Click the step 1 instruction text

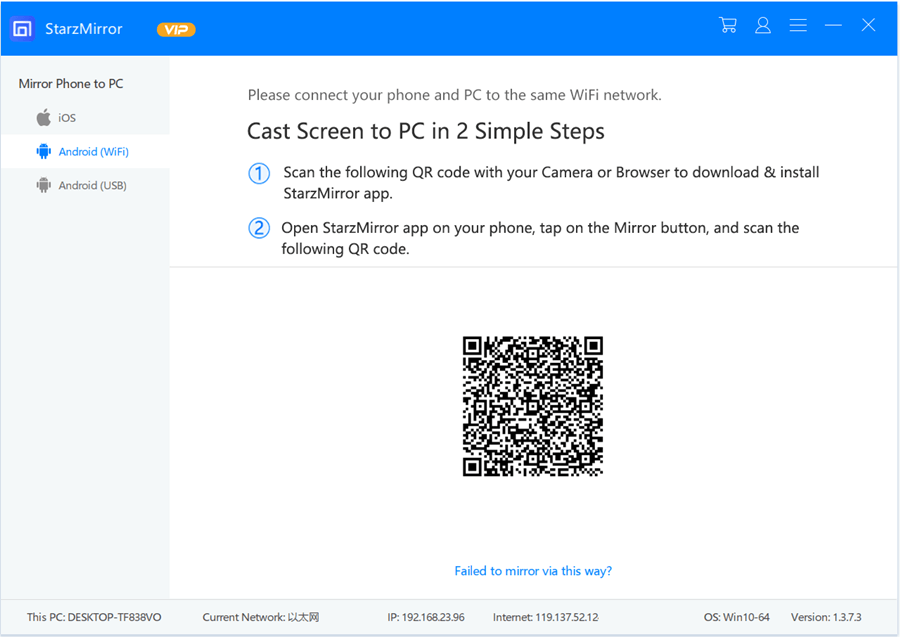point(551,182)
